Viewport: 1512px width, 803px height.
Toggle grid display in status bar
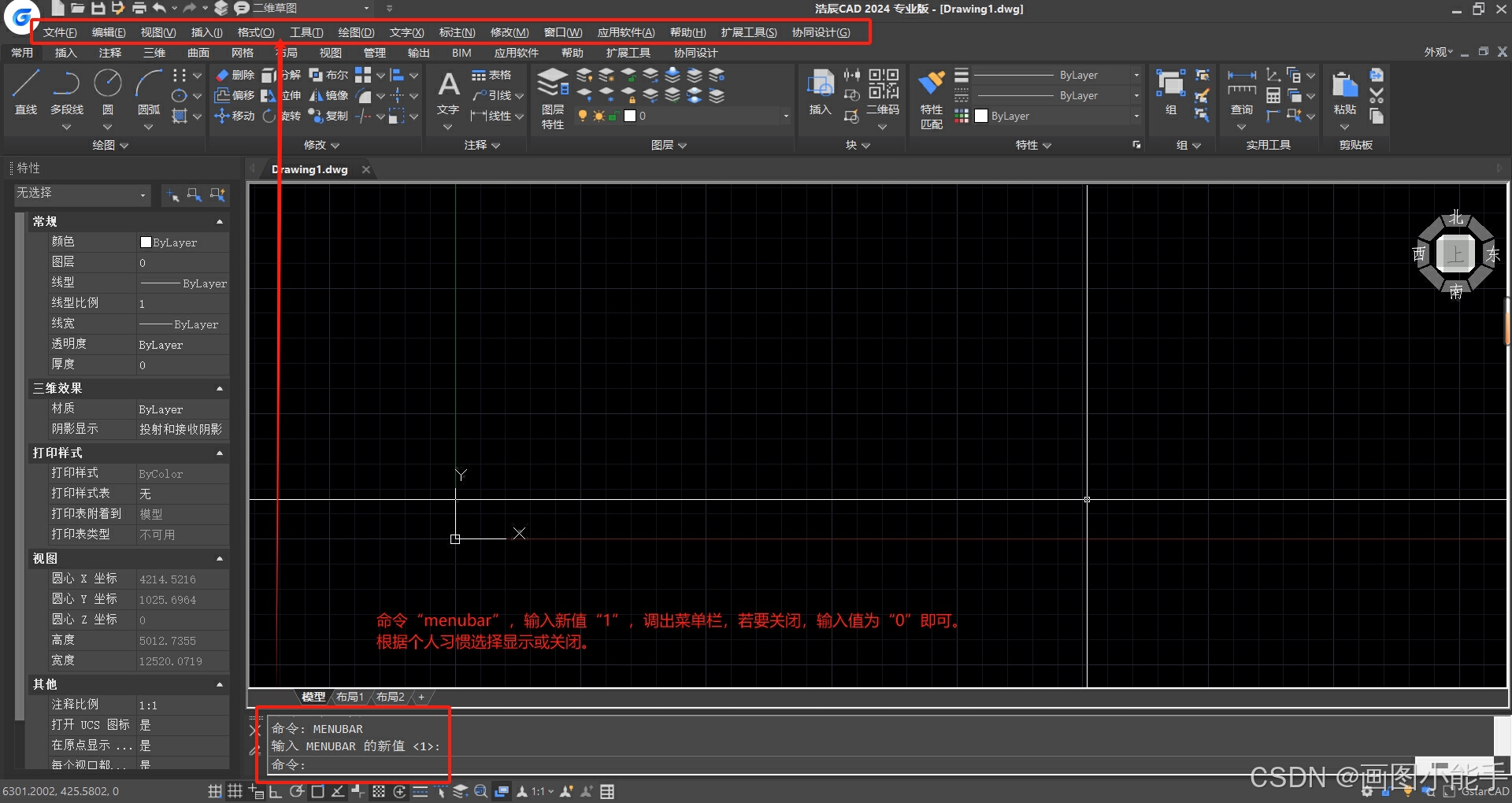(x=235, y=791)
